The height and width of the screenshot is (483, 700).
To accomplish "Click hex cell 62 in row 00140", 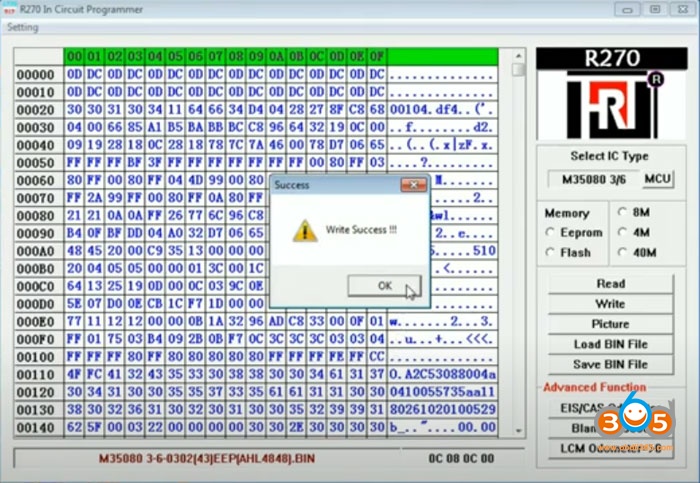I will (74, 427).
